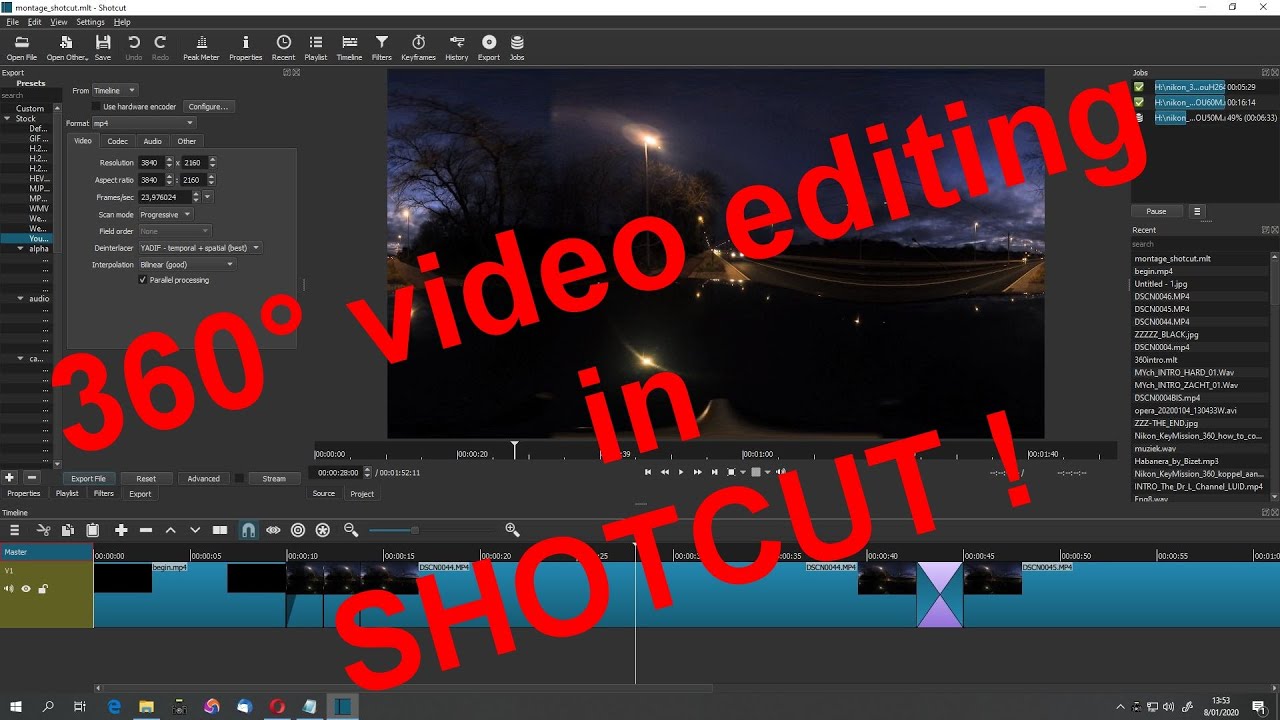The width and height of the screenshot is (1280, 720).
Task: Show the Peak Meter panel
Action: point(201,48)
